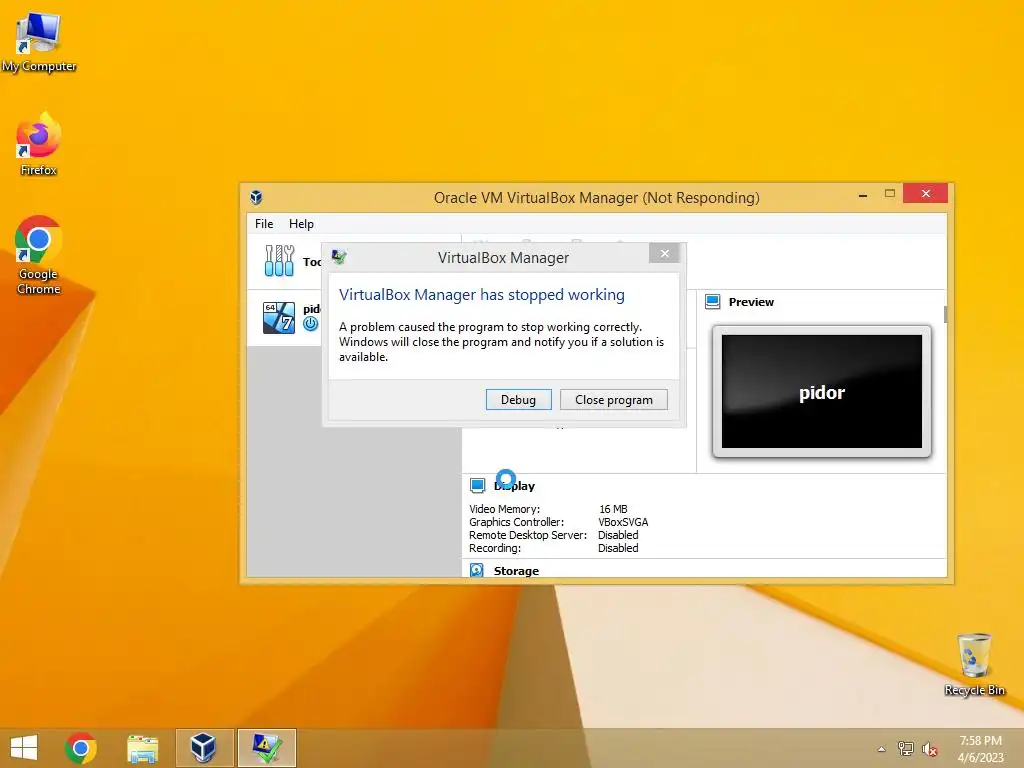The height and width of the screenshot is (768, 1024).
Task: Click the Recording label in Display section
Action: click(494, 548)
